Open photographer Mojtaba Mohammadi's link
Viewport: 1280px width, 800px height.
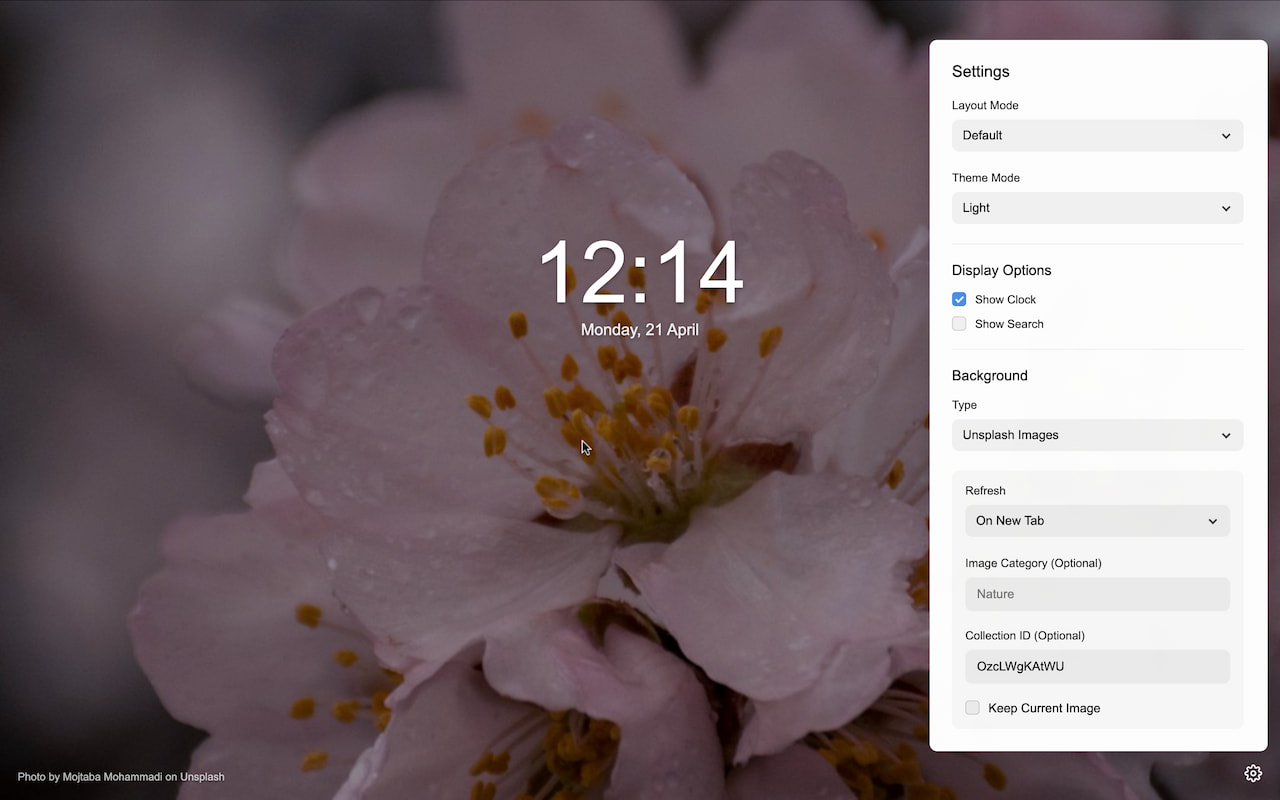click(x=112, y=777)
